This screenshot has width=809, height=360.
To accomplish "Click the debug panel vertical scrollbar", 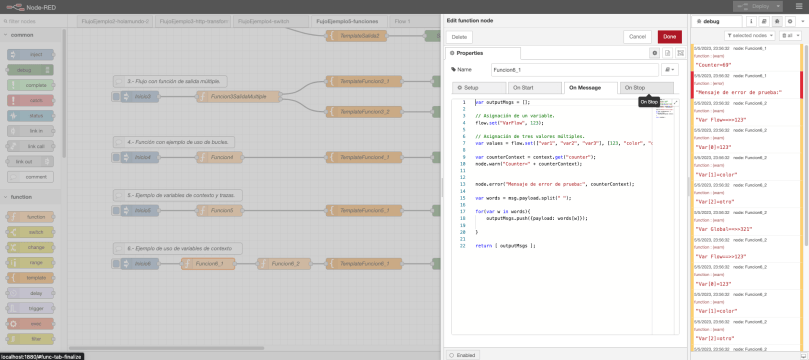I will click(x=806, y=144).
